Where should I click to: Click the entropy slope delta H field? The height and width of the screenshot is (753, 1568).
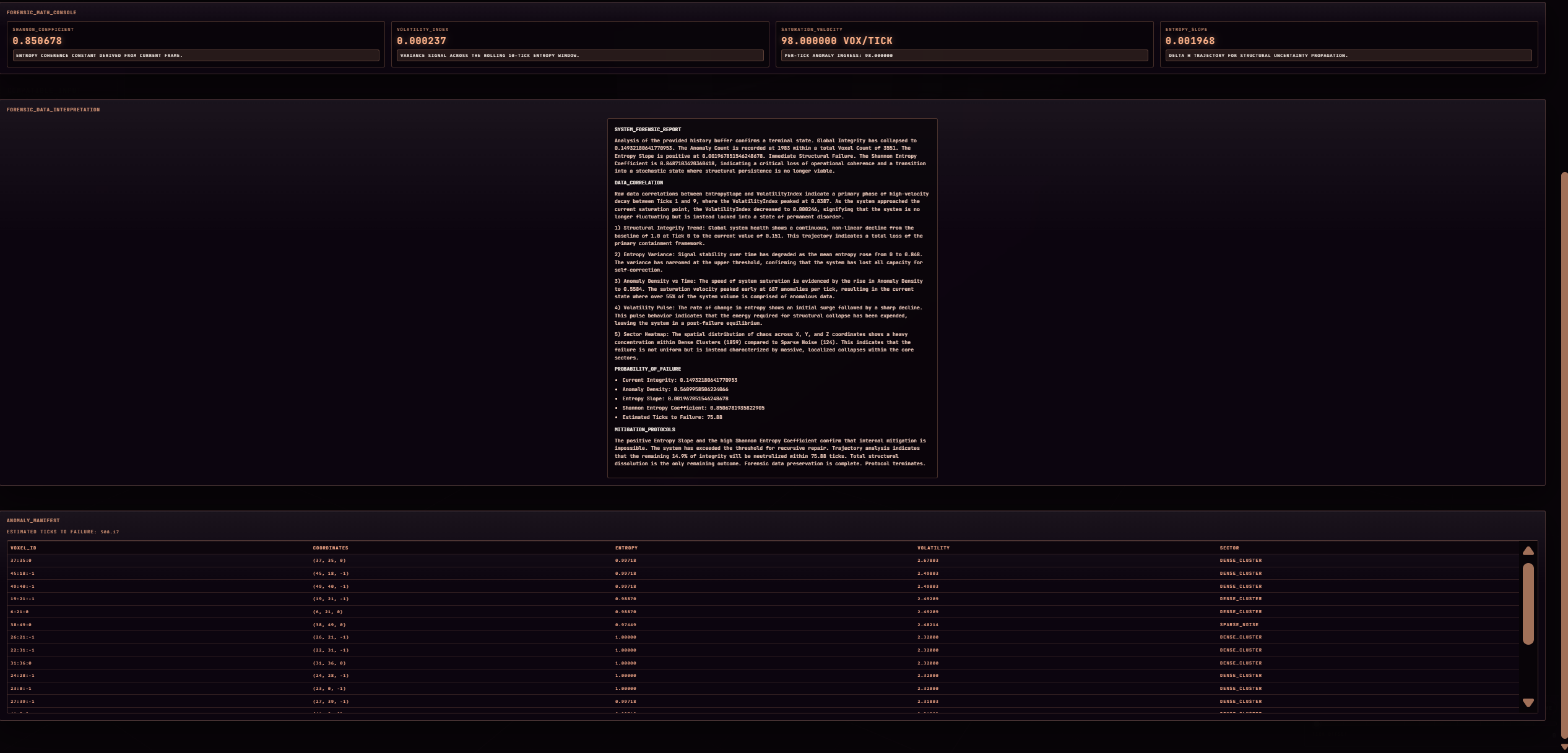tap(1348, 56)
